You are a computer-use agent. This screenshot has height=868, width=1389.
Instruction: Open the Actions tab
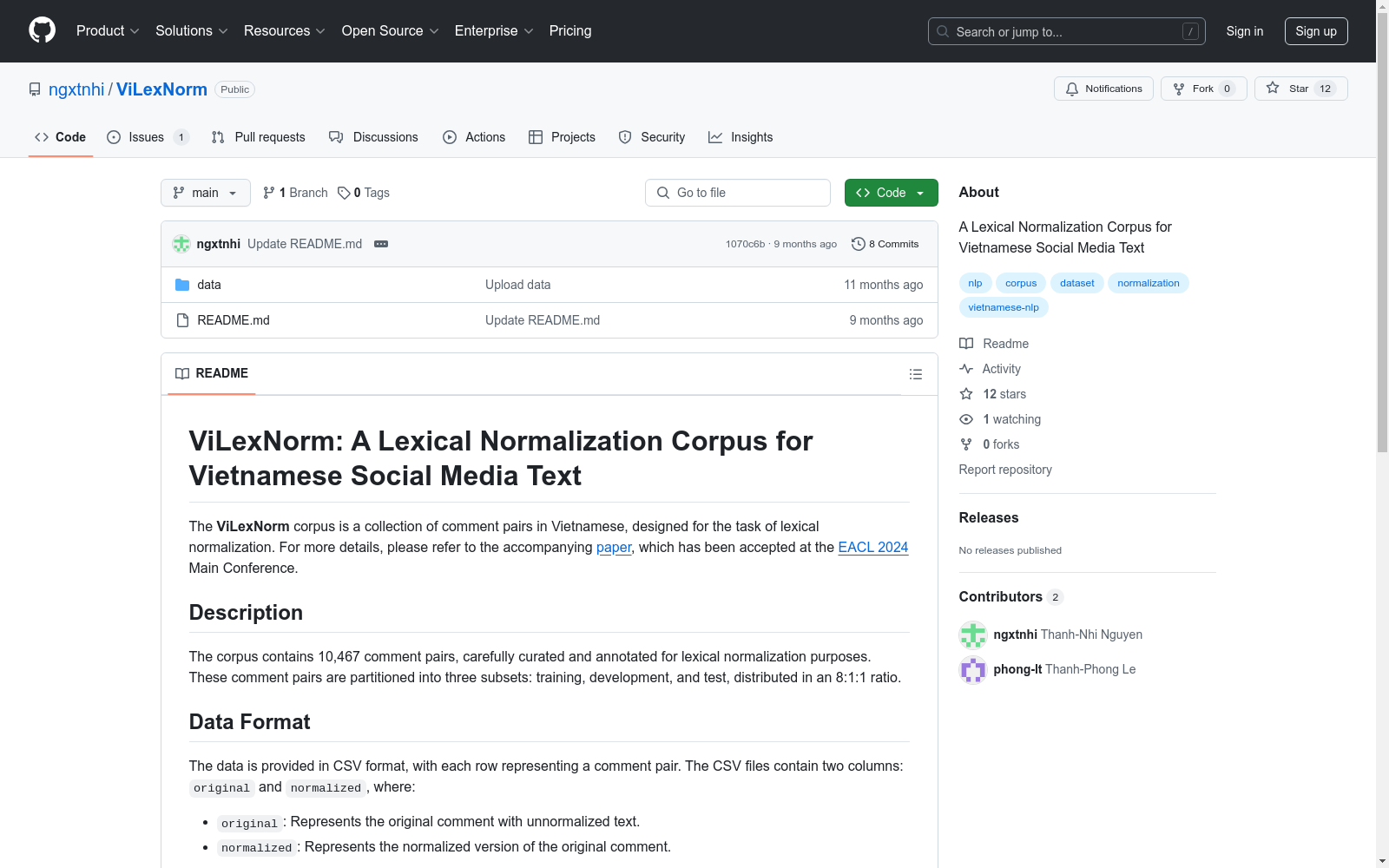point(474,137)
